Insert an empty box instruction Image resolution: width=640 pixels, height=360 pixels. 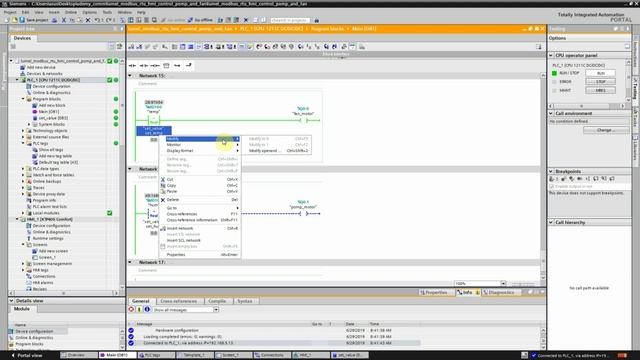tap(166, 65)
